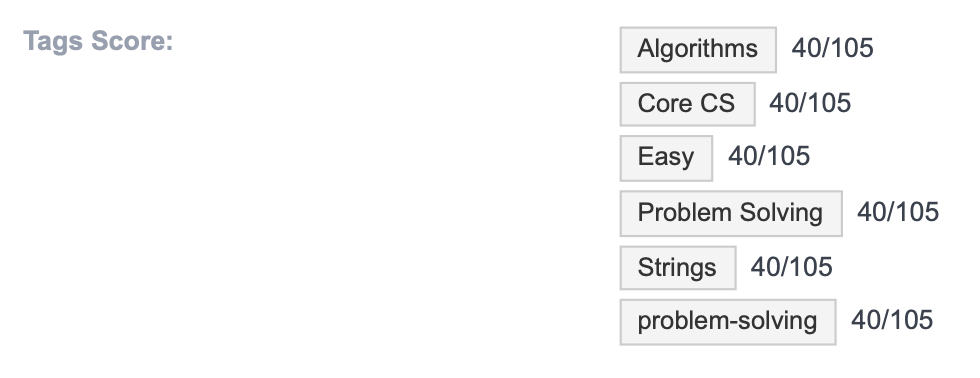This screenshot has height=378, width=980.
Task: View challenges tagged Strings
Action: pyautogui.click(x=678, y=268)
